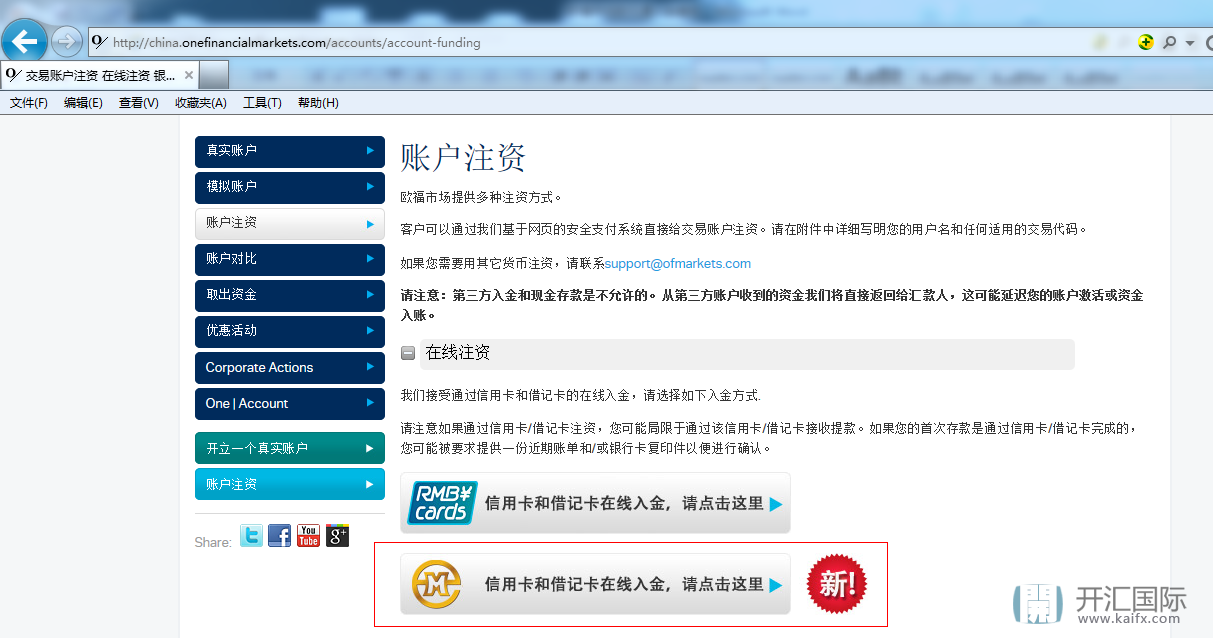1213x638 pixels.
Task: Open the address bar dropdown arrow
Action: [x=1190, y=43]
